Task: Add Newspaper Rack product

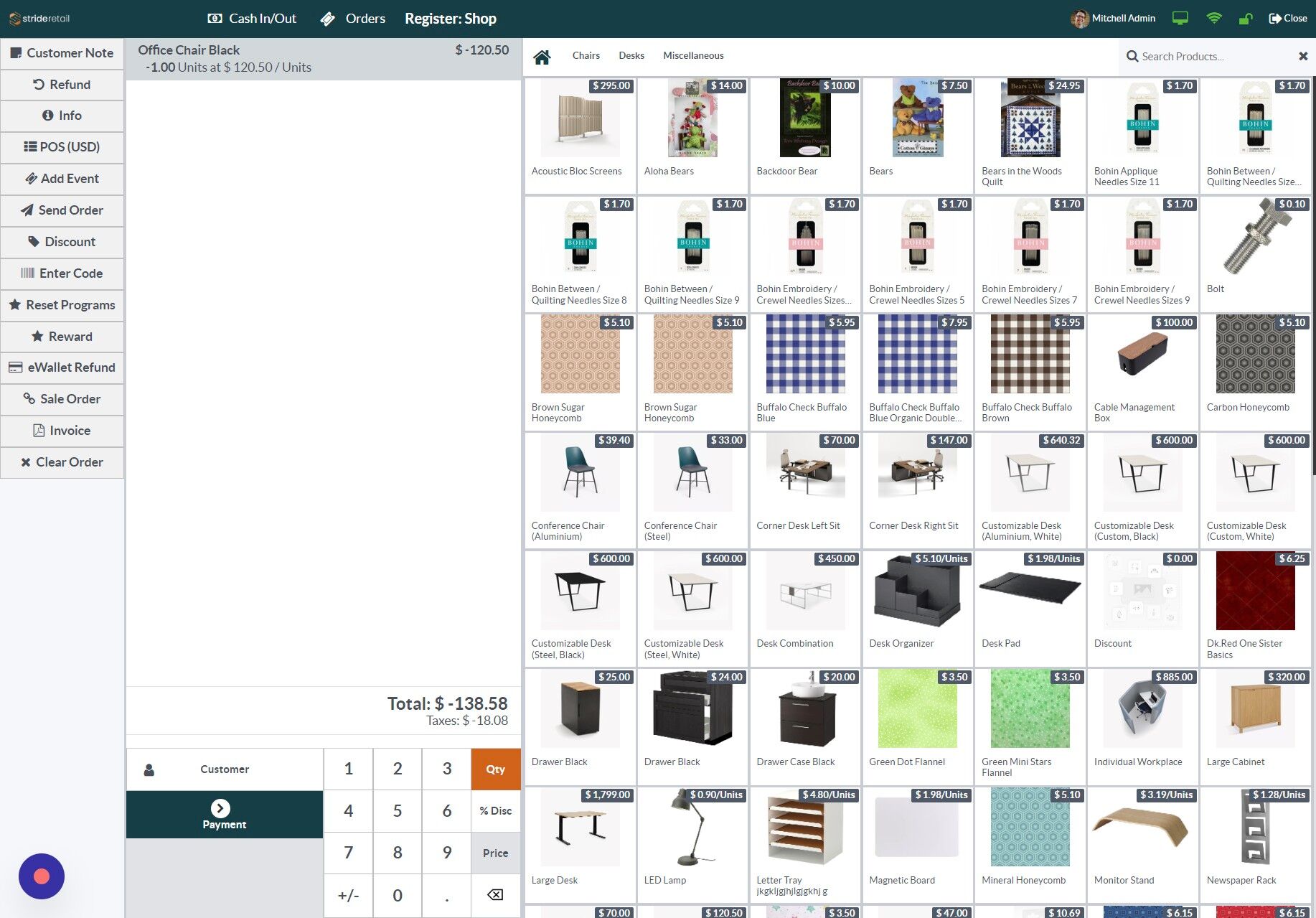Action: pos(1256,845)
